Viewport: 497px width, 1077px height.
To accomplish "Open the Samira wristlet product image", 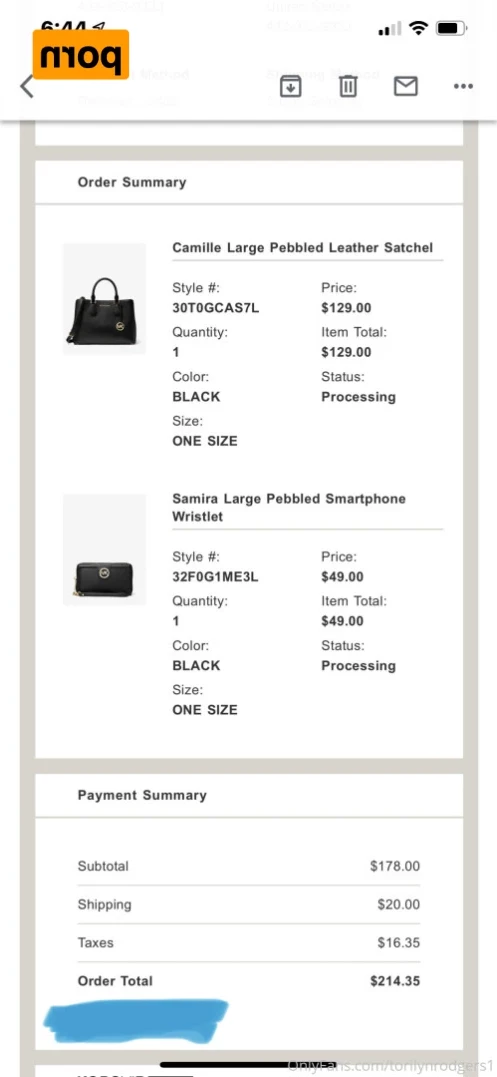I will pos(104,549).
